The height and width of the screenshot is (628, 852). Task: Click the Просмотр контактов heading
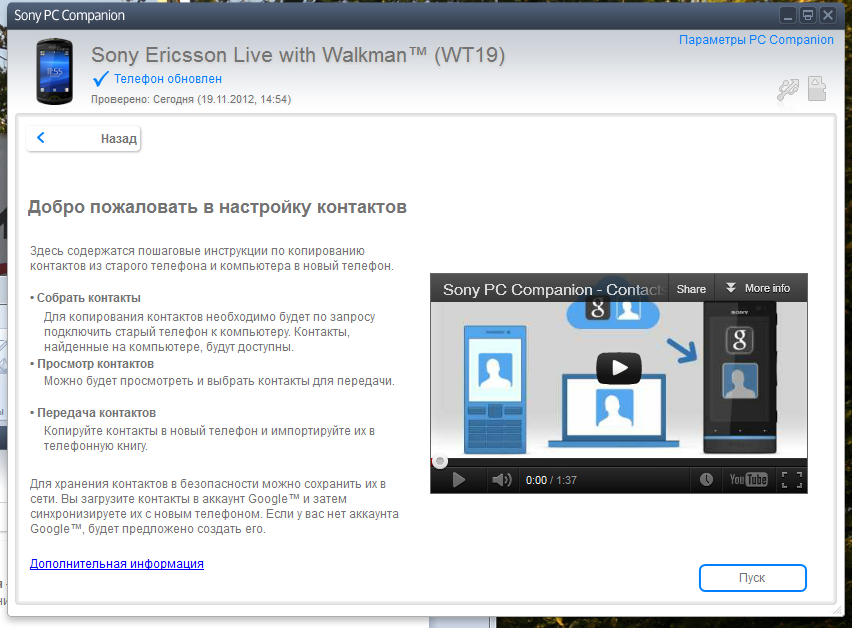96,364
